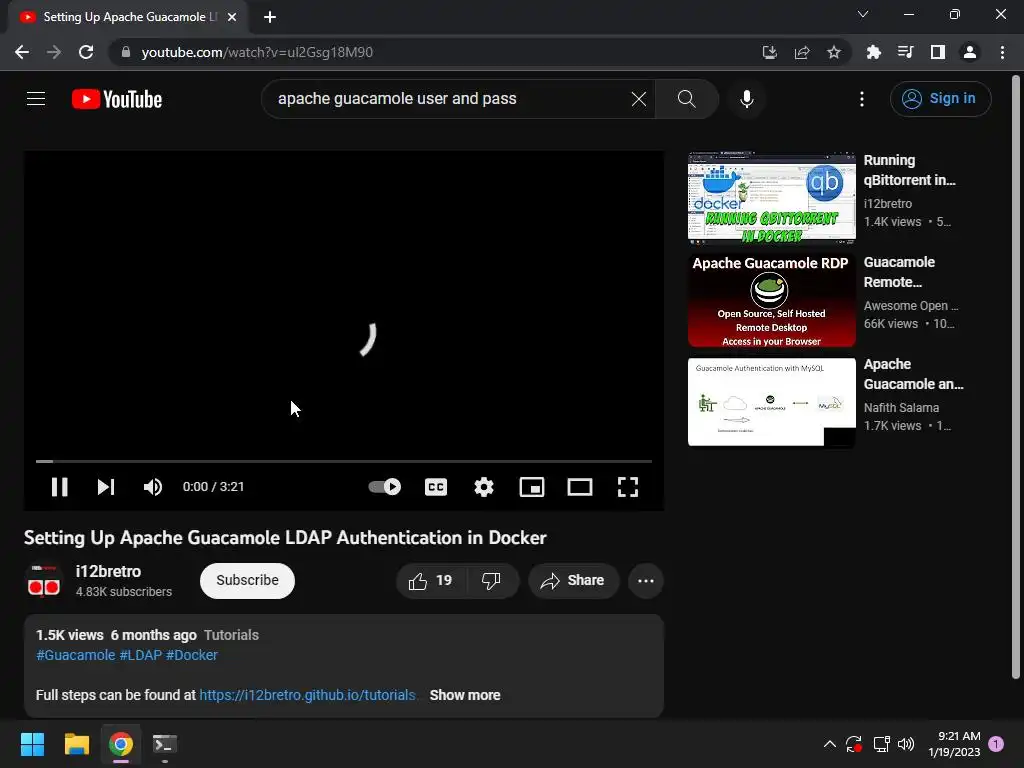Open more actions ellipsis menu
This screenshot has height=768, width=1024.
tap(646, 581)
